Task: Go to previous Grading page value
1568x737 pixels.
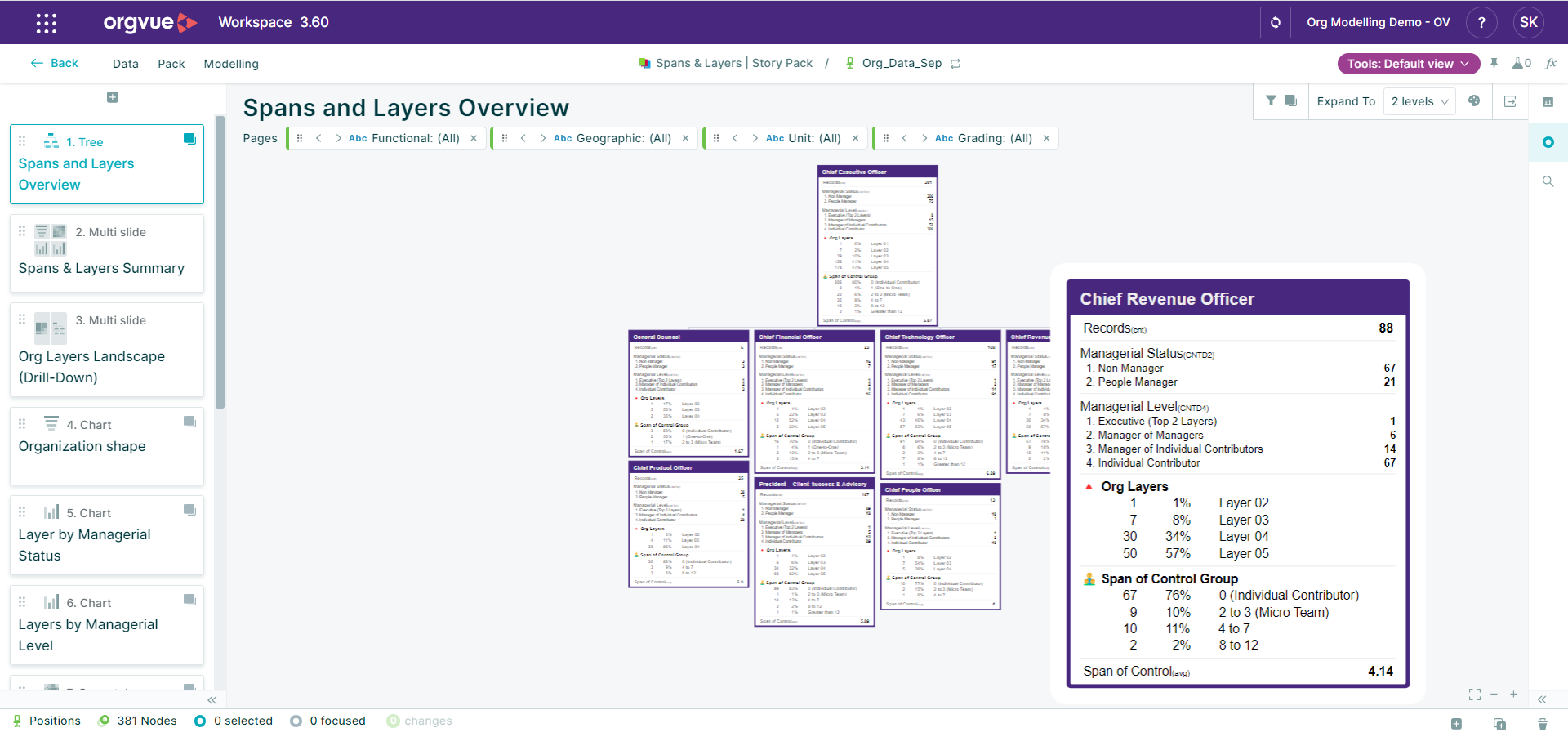Action: [904, 138]
